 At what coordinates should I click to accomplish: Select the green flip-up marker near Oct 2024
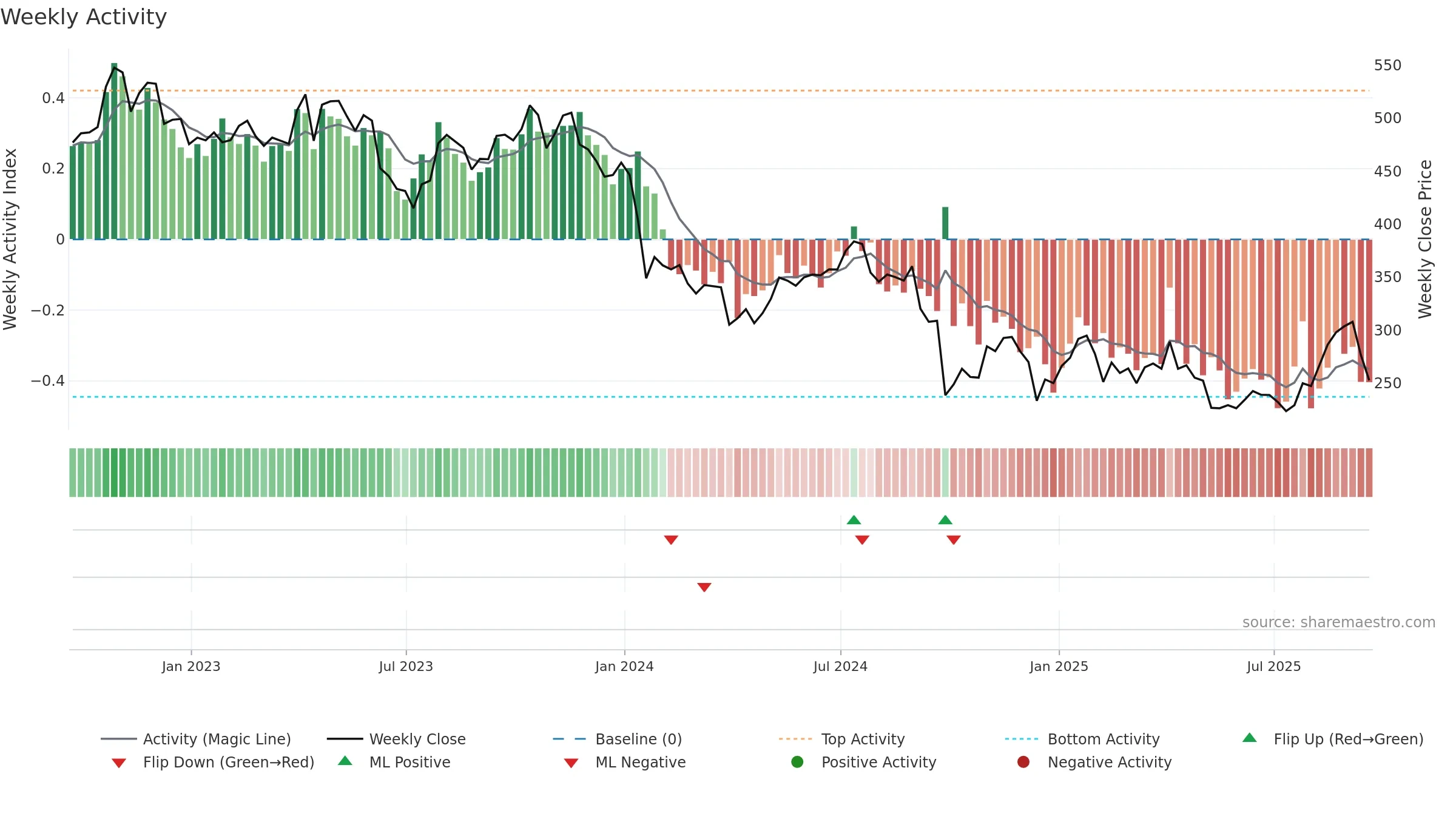click(x=945, y=520)
